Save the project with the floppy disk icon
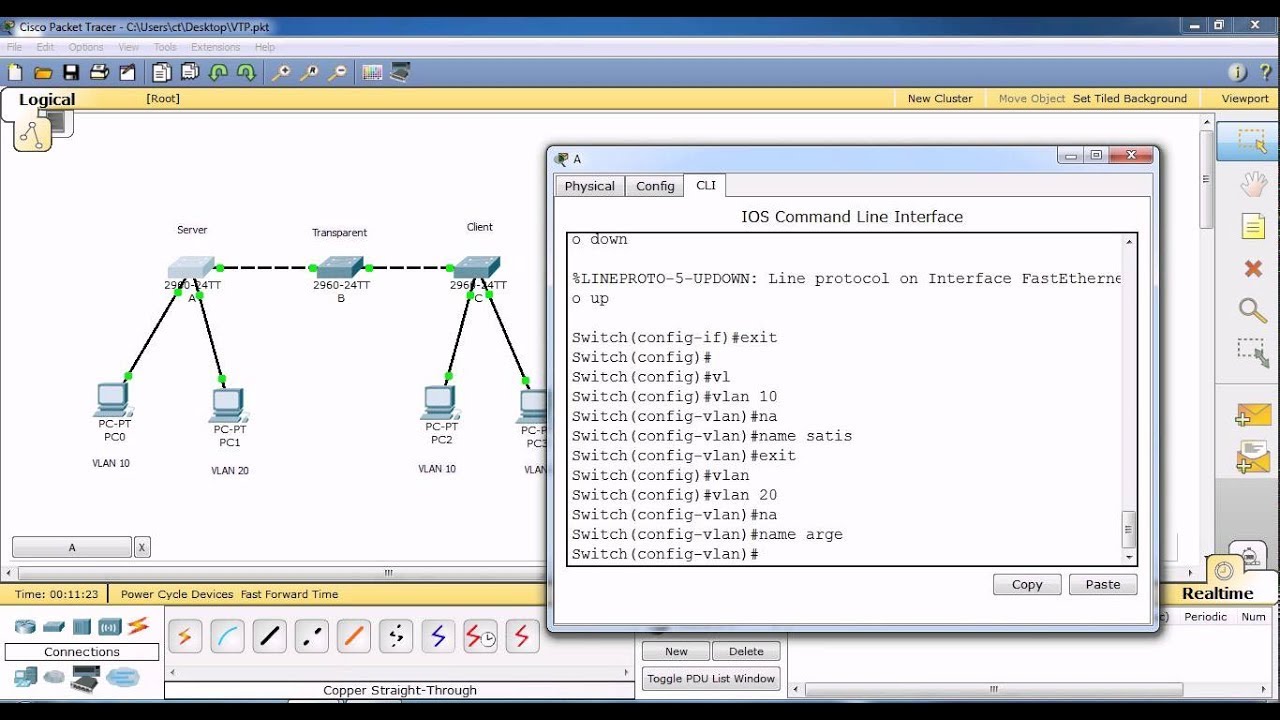Viewport: 1280px width, 720px height. coord(71,72)
